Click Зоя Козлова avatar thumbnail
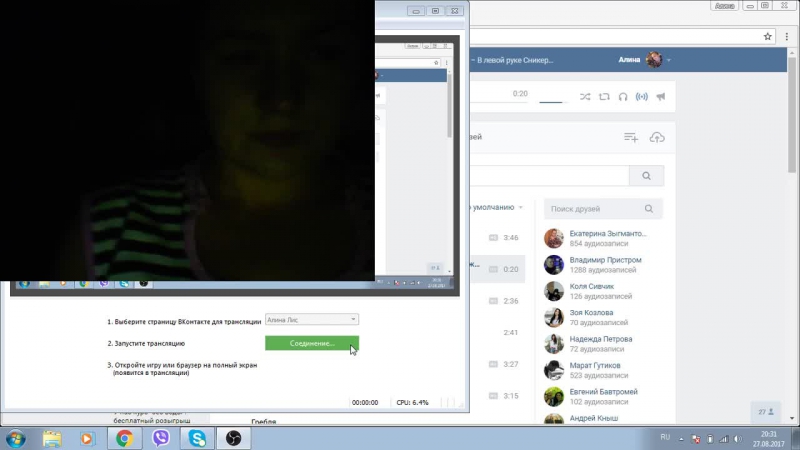Image resolution: width=800 pixels, height=450 pixels. (554, 317)
